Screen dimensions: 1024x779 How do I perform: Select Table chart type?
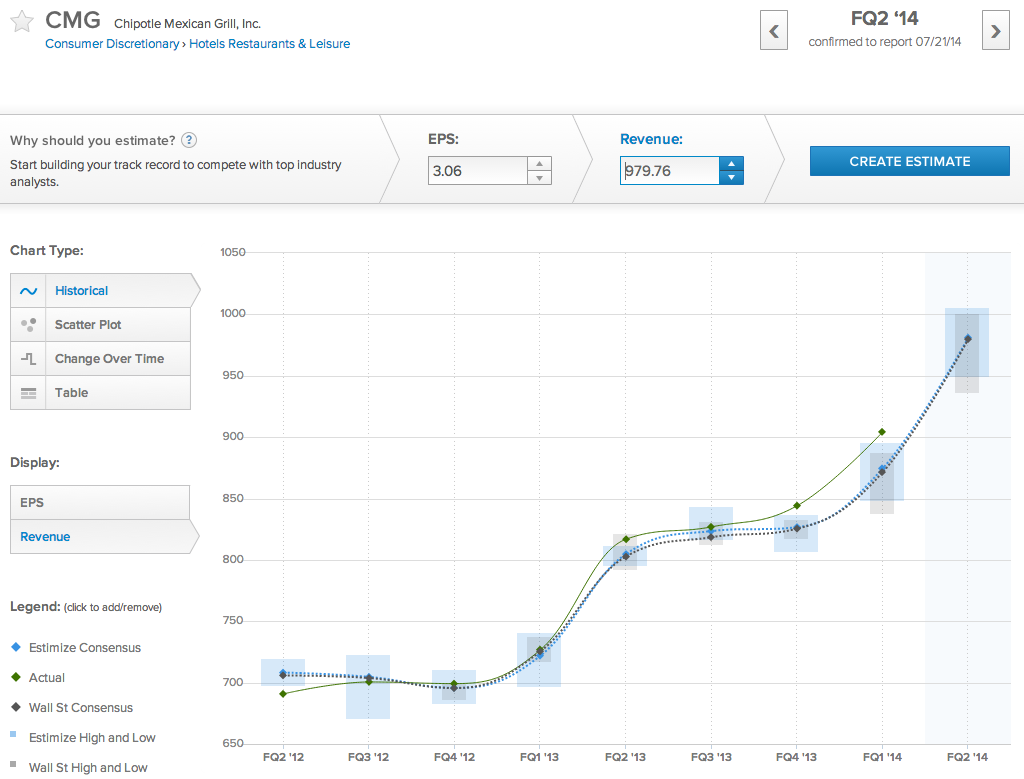tap(101, 392)
